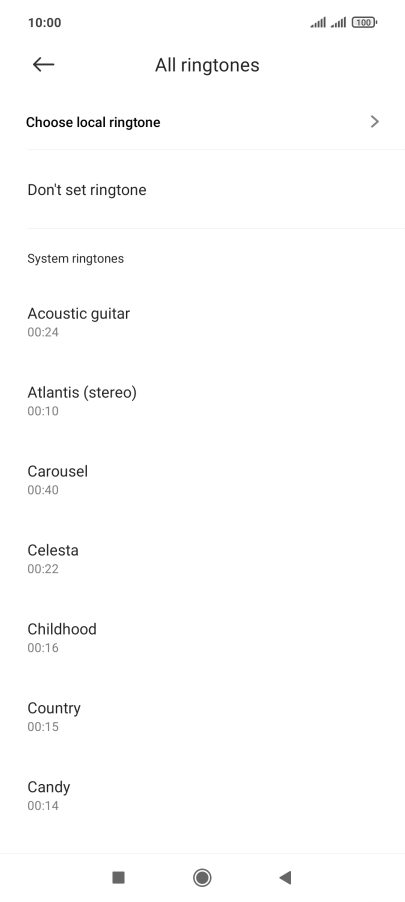Viewport: 405px width, 902px height.
Task: Choose the Carousel ringtone
Action: click(202, 479)
